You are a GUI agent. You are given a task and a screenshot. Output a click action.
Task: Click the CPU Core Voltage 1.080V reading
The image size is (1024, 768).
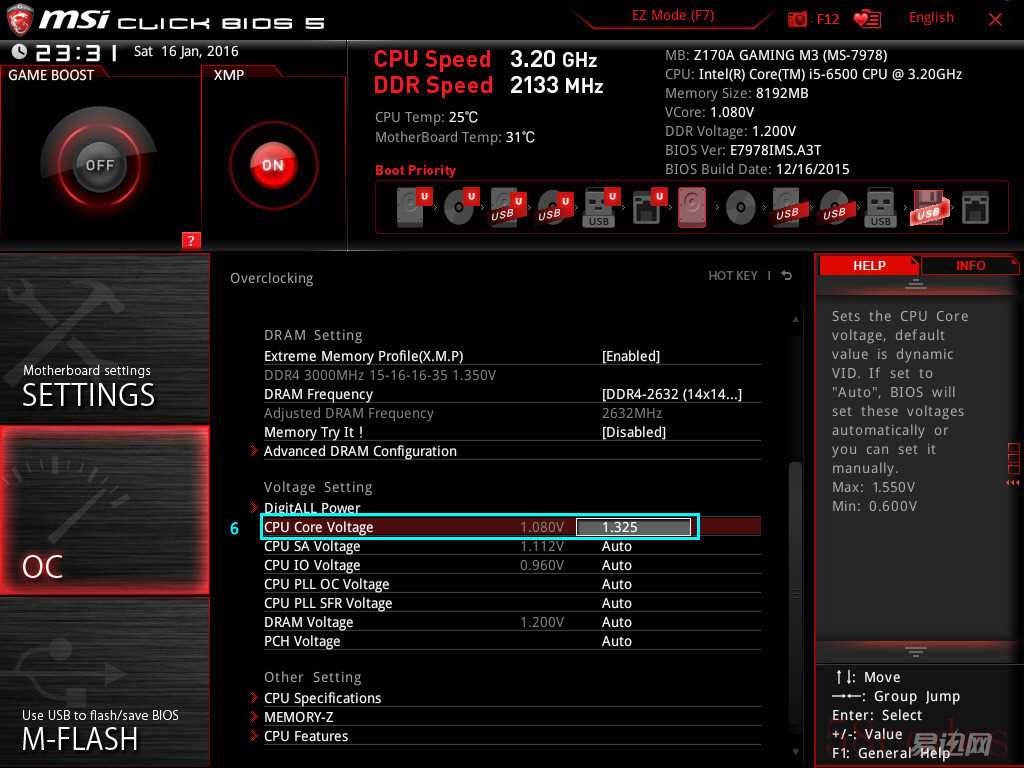[541, 527]
